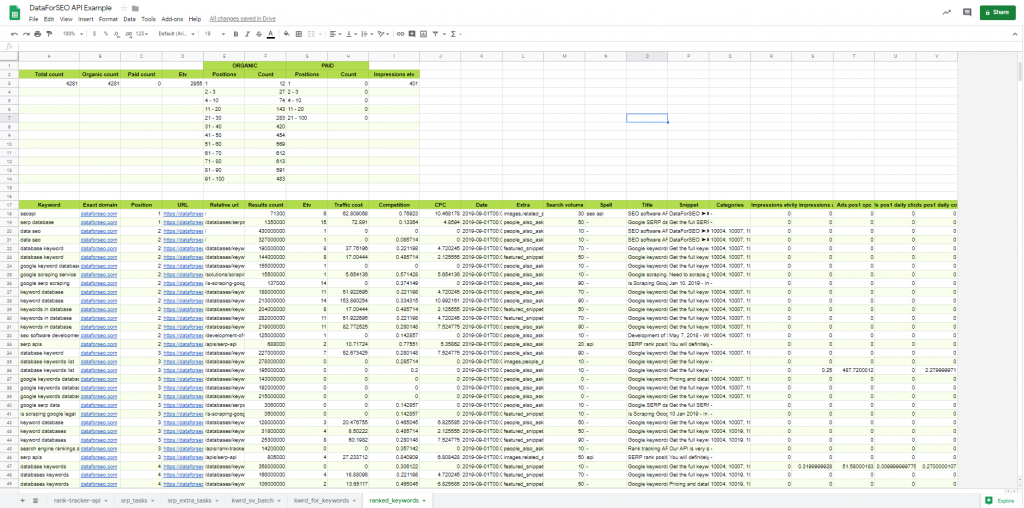Redo the last undone action
Image resolution: width=1024 pixels, height=508 pixels.
(x=26, y=34)
